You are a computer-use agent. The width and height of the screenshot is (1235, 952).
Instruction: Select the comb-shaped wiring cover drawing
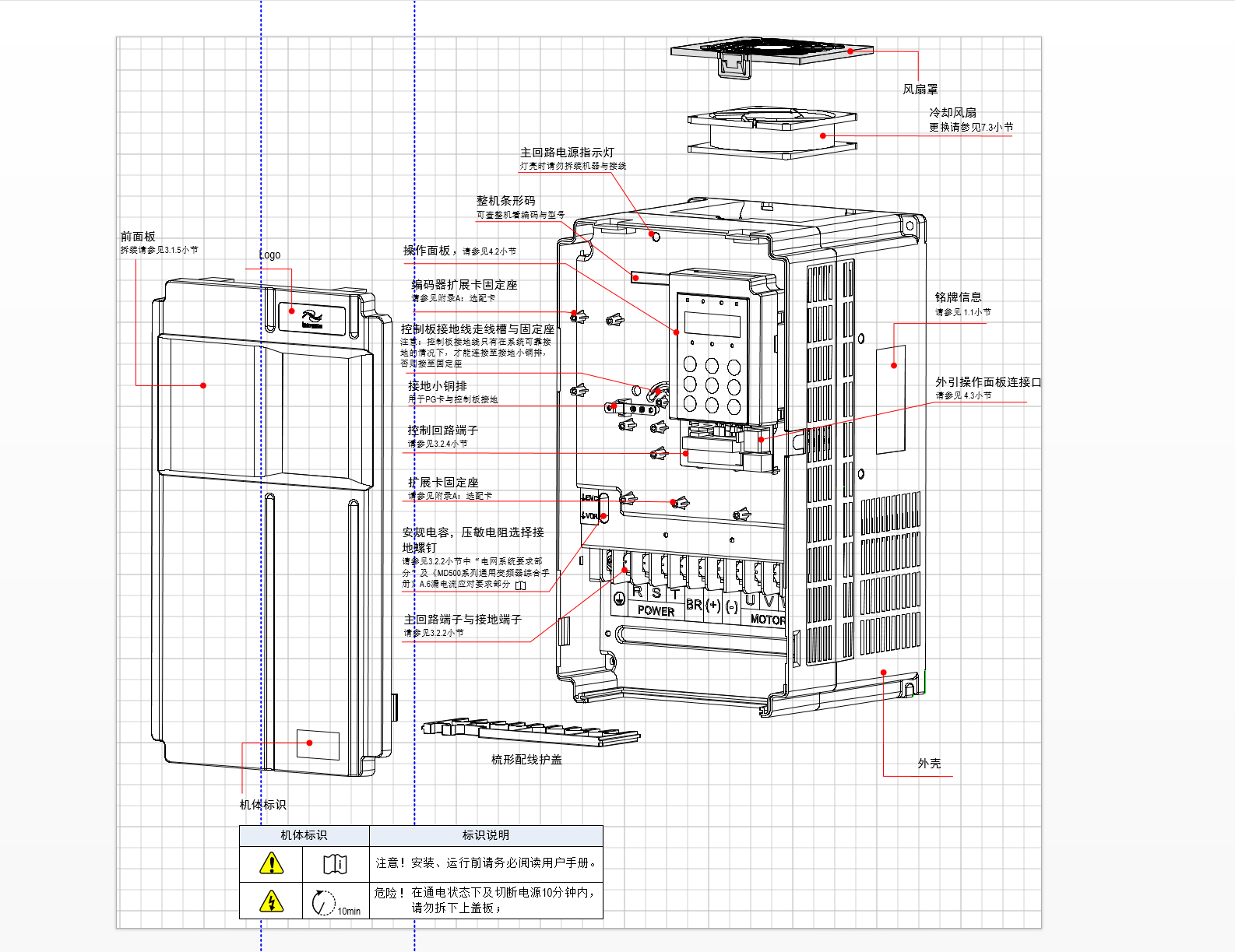pyautogui.click(x=530, y=732)
